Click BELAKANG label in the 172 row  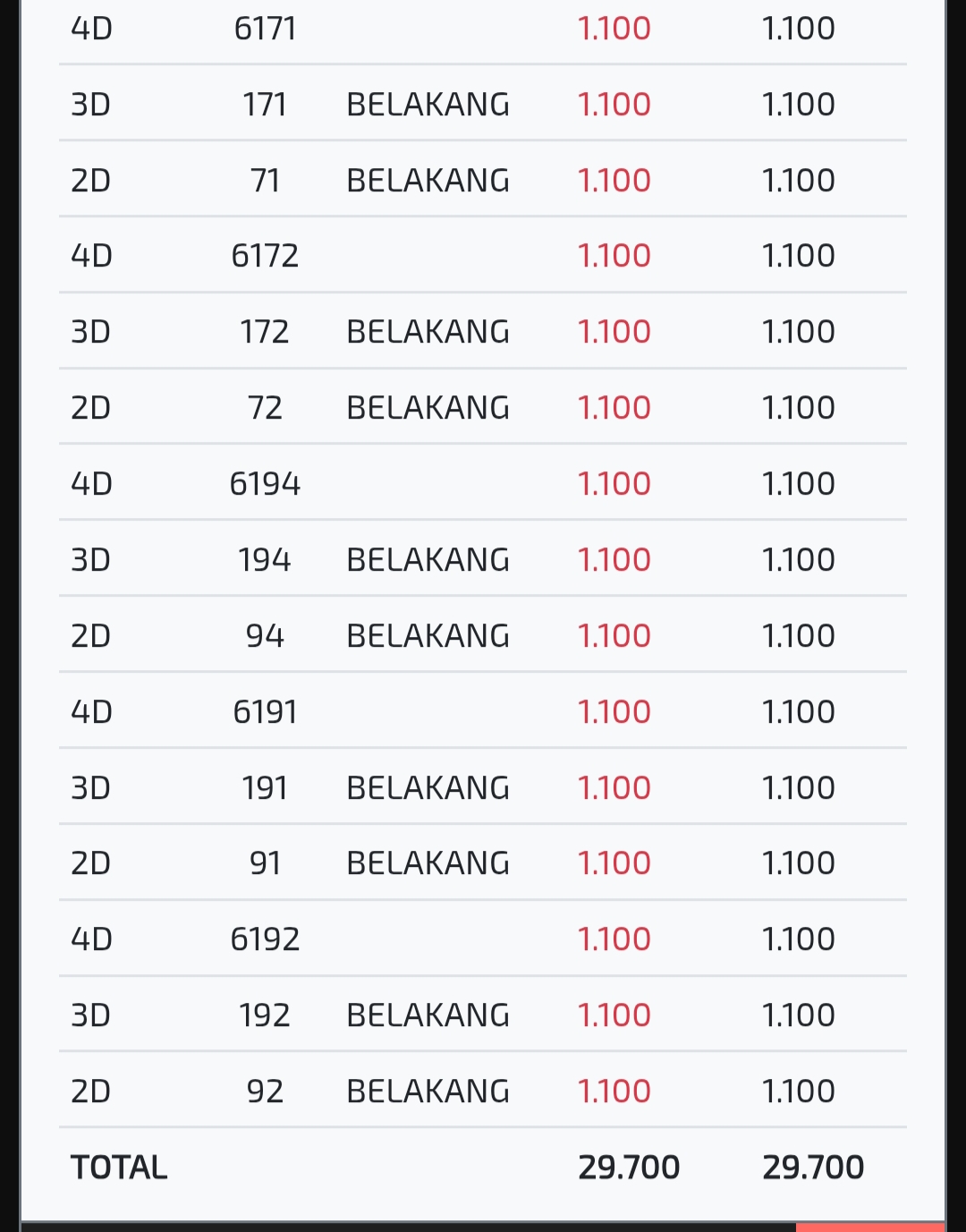pyautogui.click(x=428, y=332)
